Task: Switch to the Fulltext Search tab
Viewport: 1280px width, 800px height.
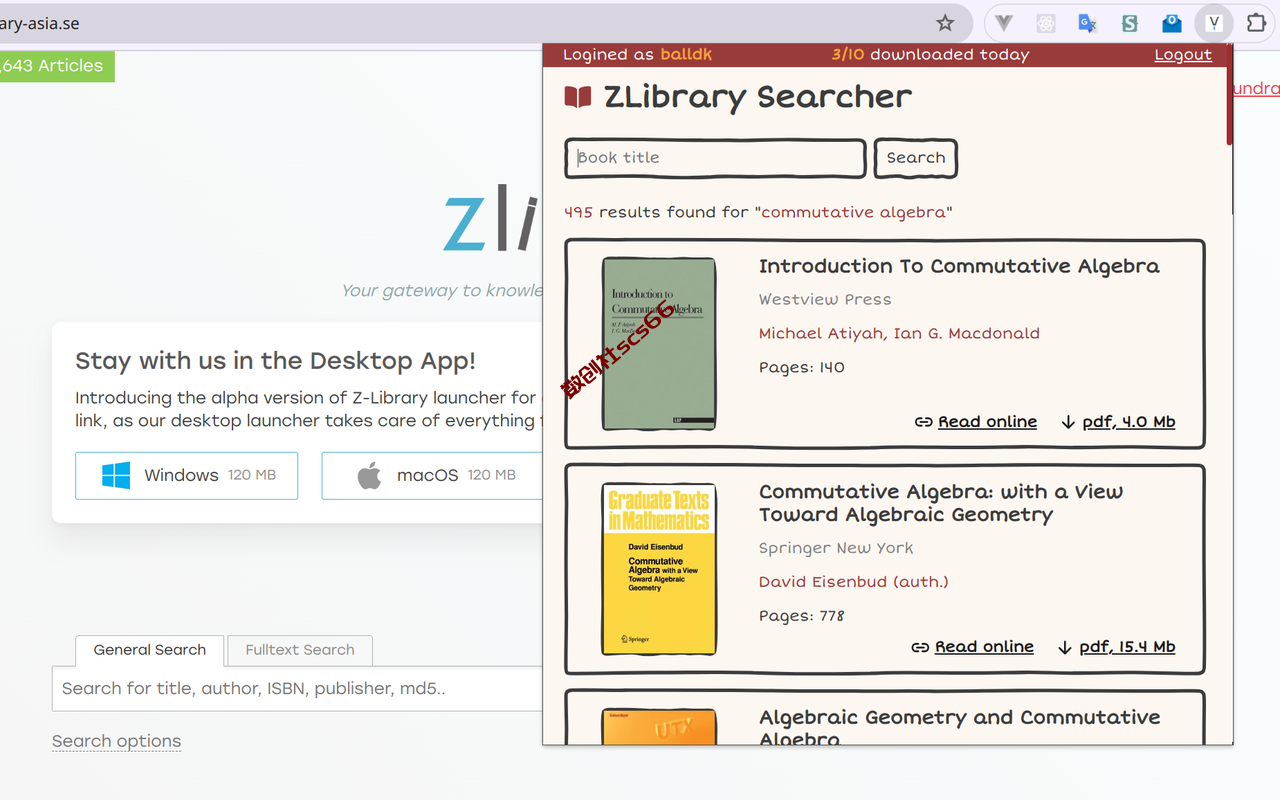Action: 300,650
